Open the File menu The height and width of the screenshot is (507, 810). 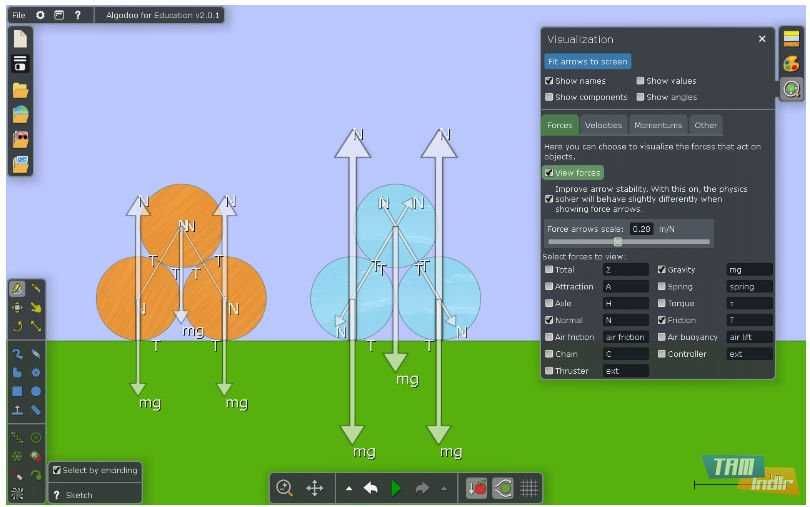(x=19, y=15)
